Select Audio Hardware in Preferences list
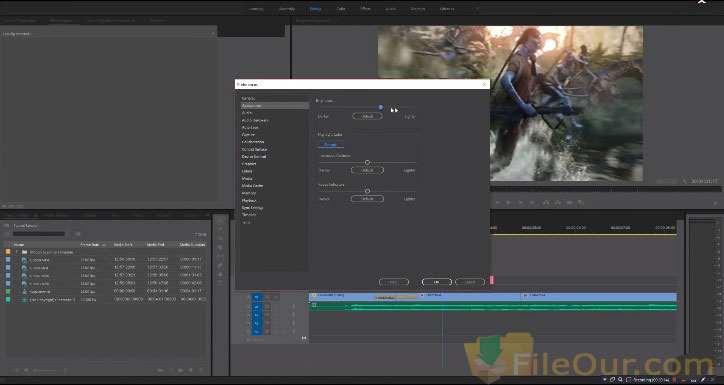Screen dimensions: 724x385 click(255, 120)
